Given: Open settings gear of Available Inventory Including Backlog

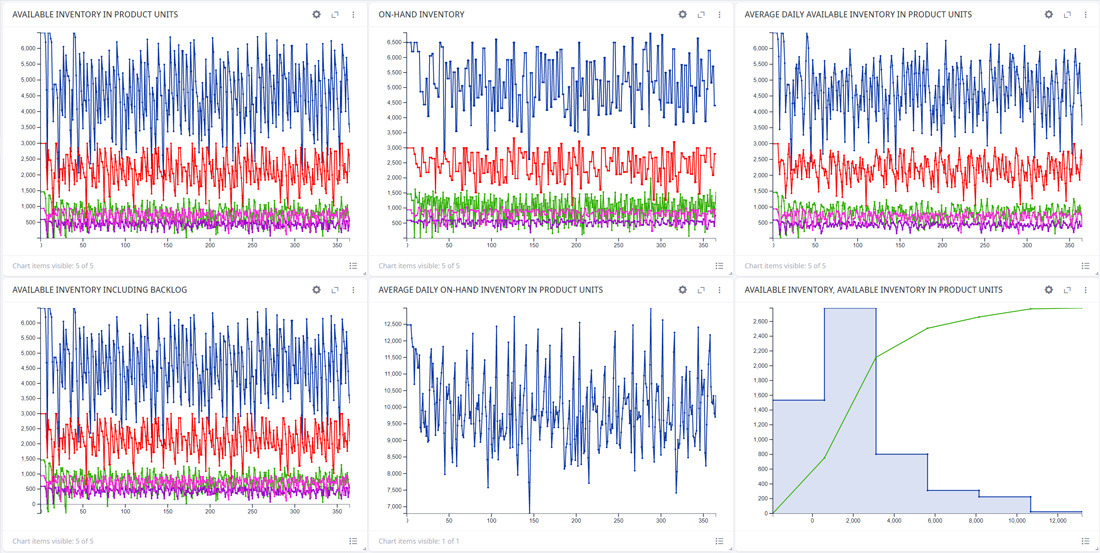Looking at the screenshot, I should [x=316, y=289].
